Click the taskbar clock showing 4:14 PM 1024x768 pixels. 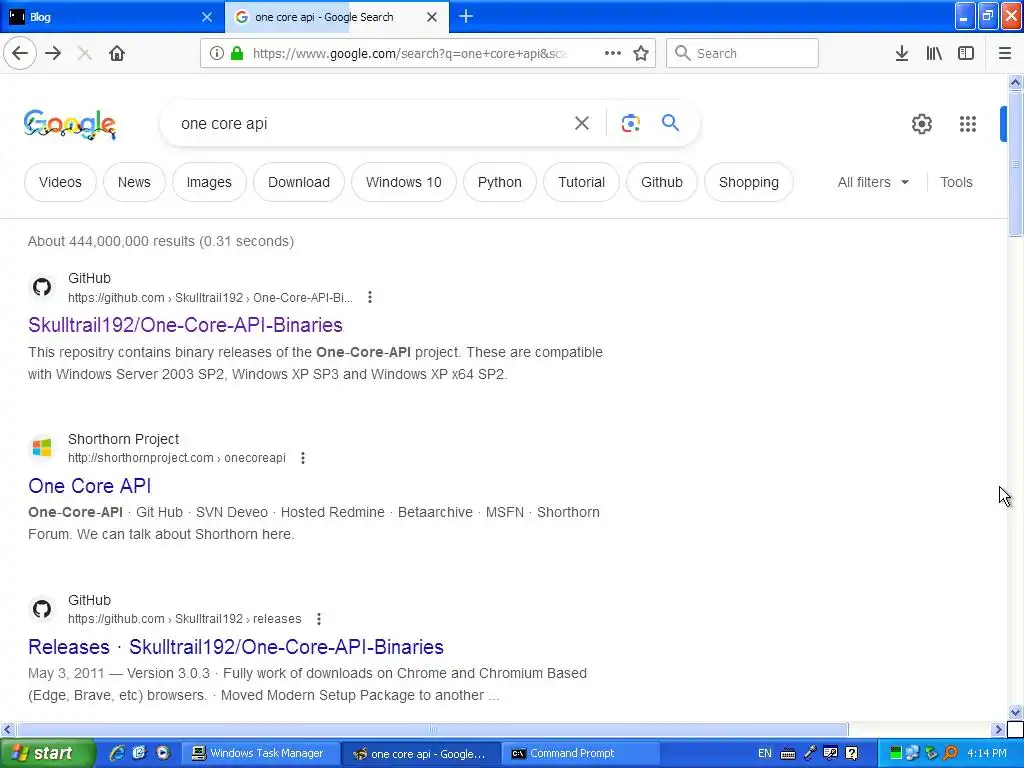tap(987, 753)
